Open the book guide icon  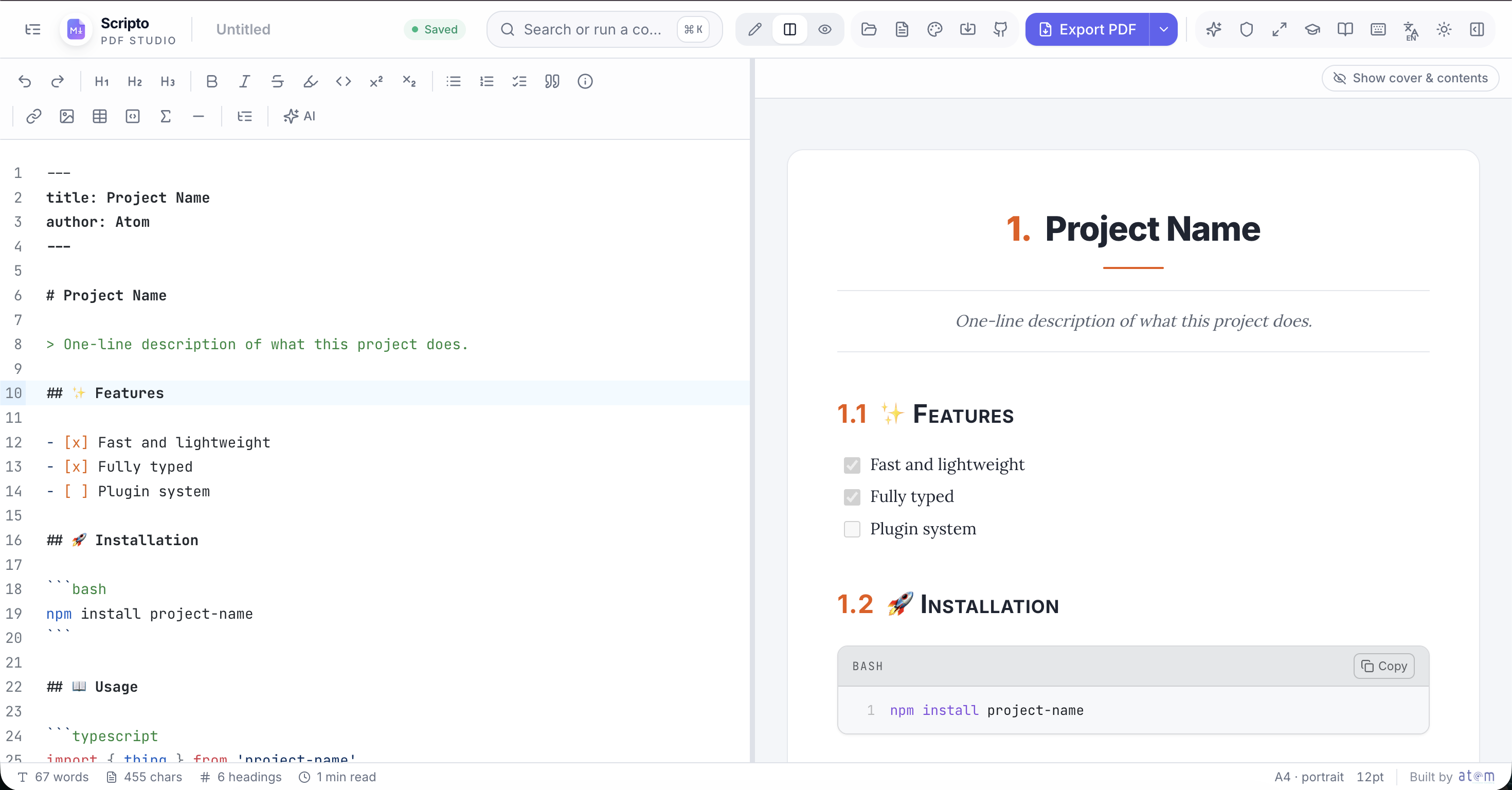[1345, 29]
